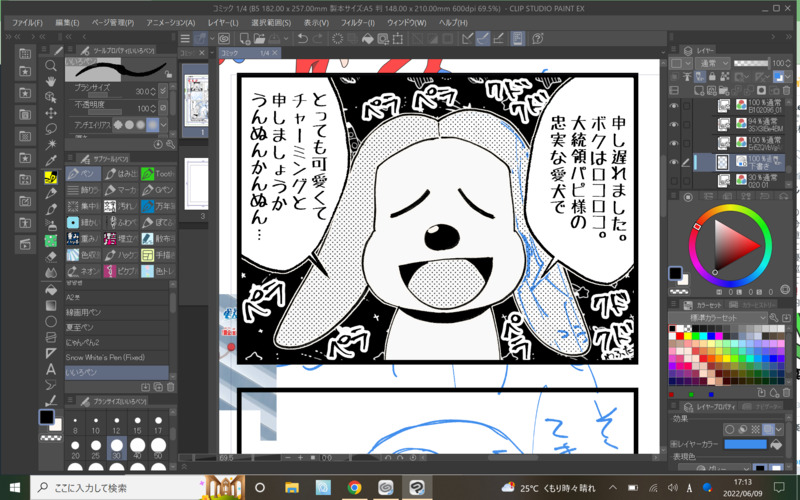This screenshot has height=500, width=800.
Task: Switch to the カラーヒストリー tab
Action: coord(752,305)
